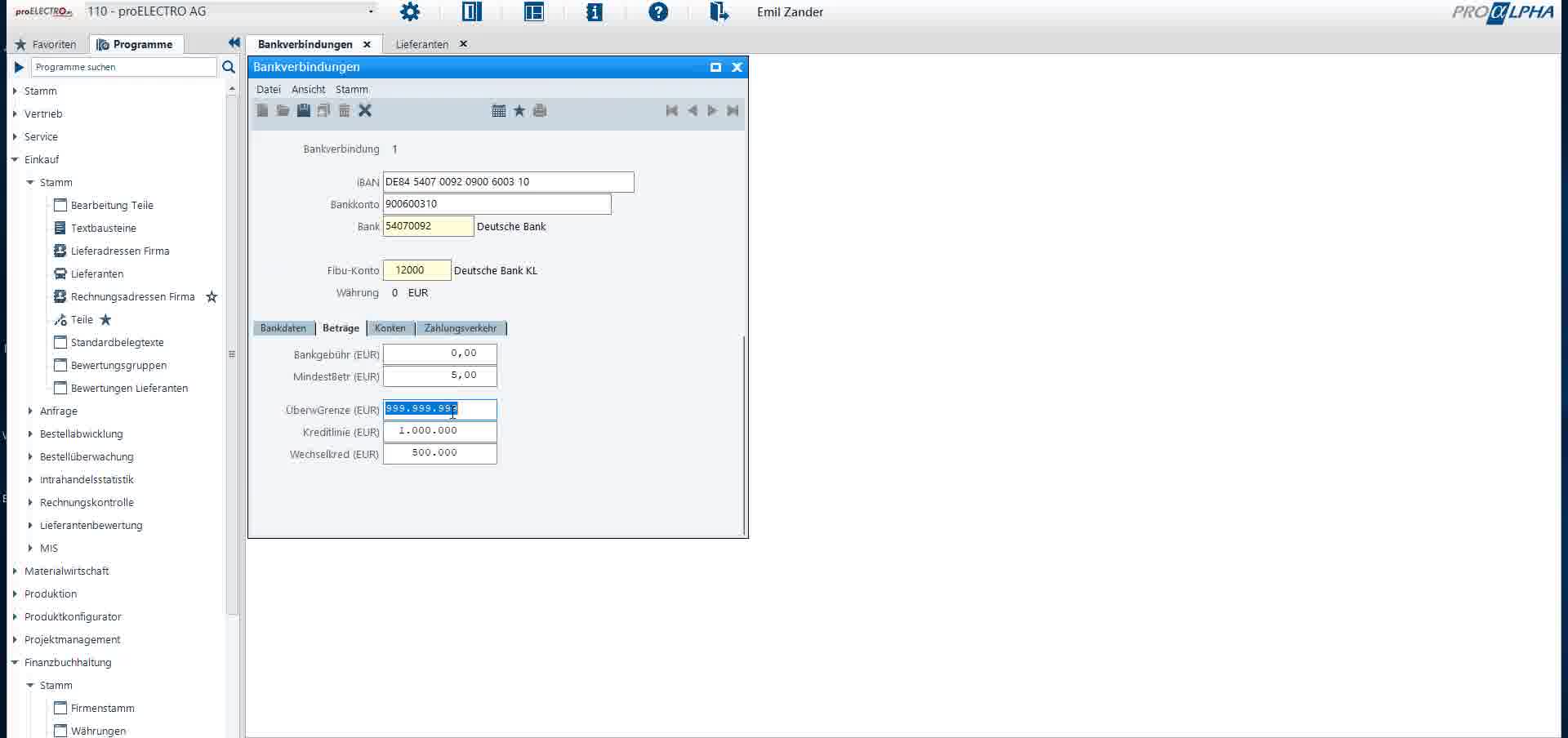Open the Stamm menu in Bankverbindungen window

(x=351, y=89)
